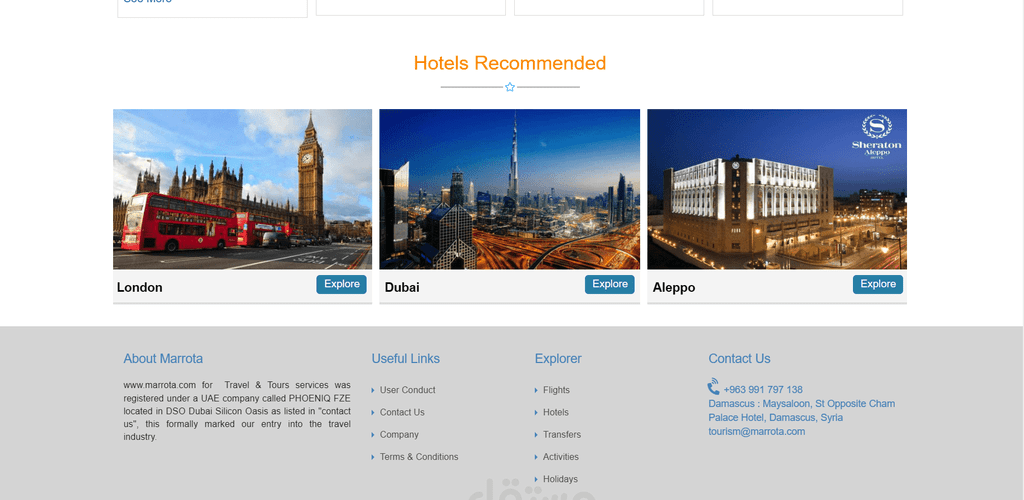This screenshot has height=500, width=1024.
Task: Click the star icon under Hotels Recommended
Action: [x=510, y=87]
